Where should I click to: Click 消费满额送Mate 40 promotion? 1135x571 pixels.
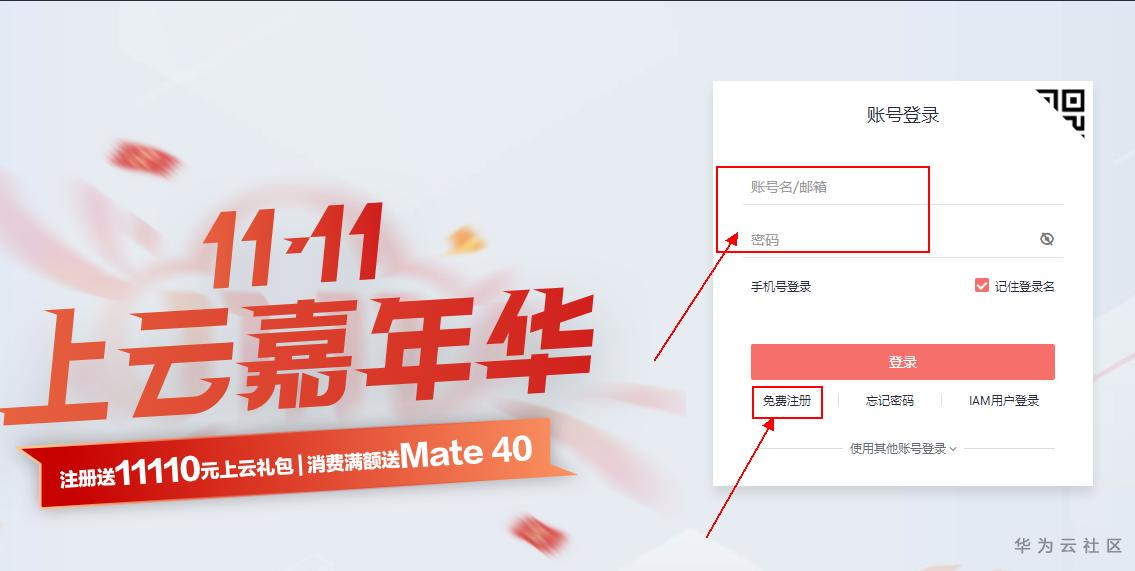coord(419,454)
